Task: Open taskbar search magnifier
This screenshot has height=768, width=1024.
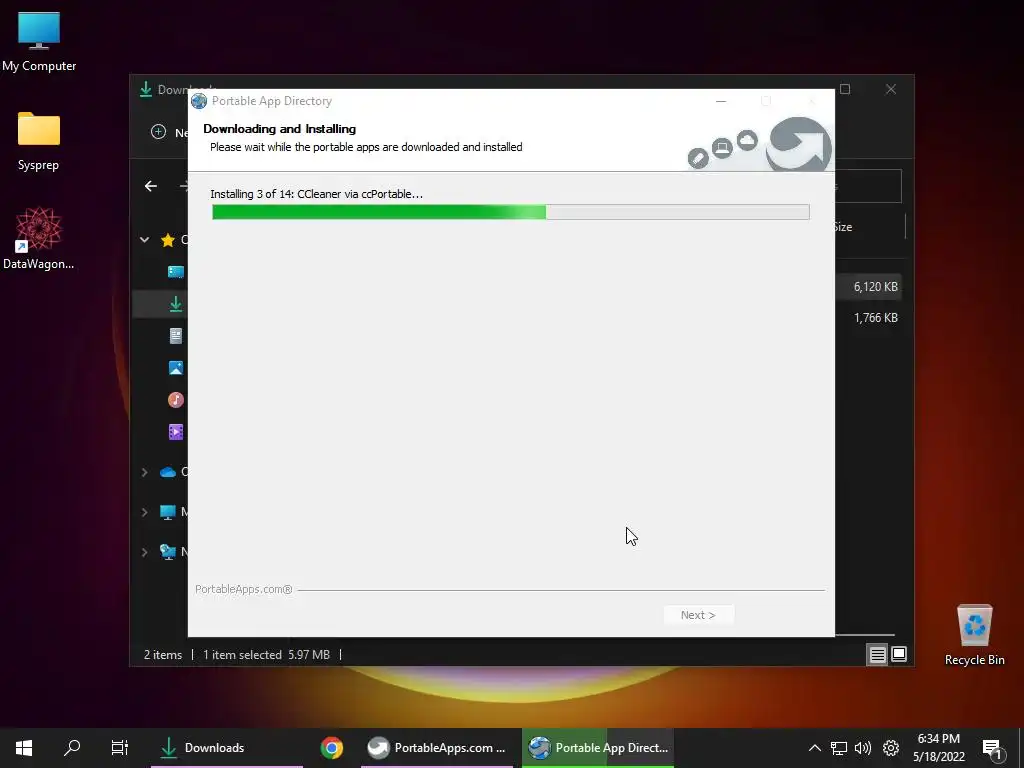Action: (72, 748)
